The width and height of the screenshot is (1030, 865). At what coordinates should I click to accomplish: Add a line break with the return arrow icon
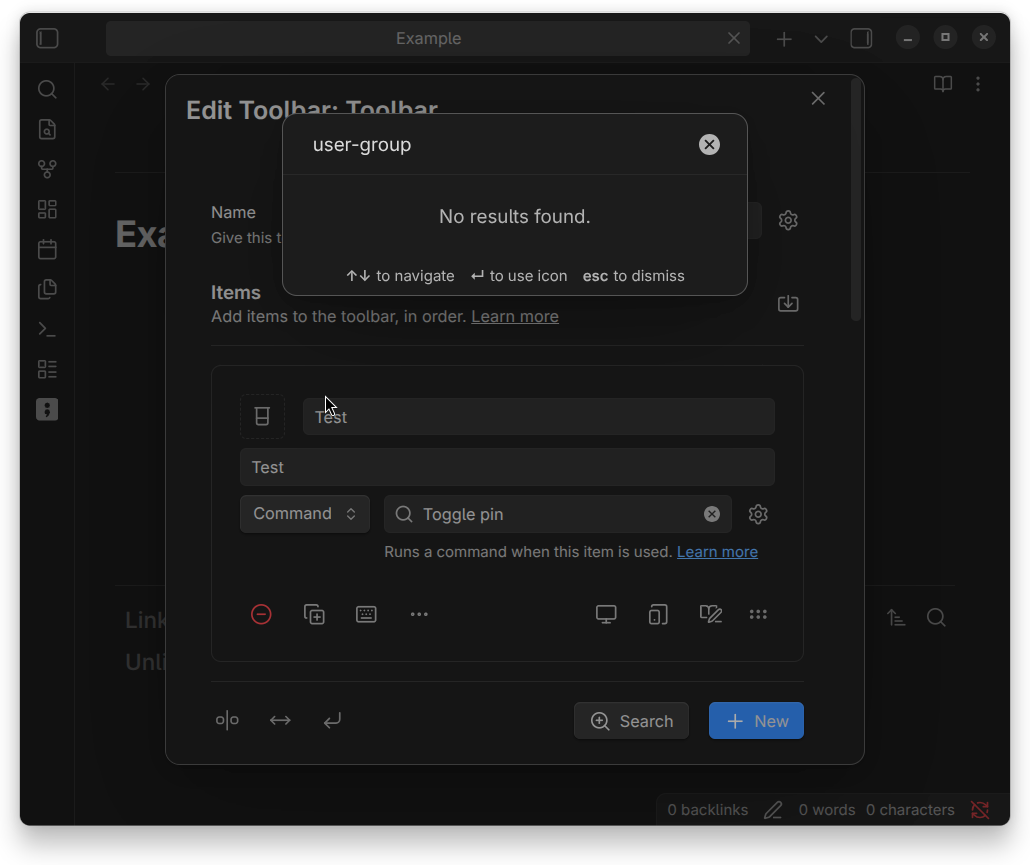(332, 721)
